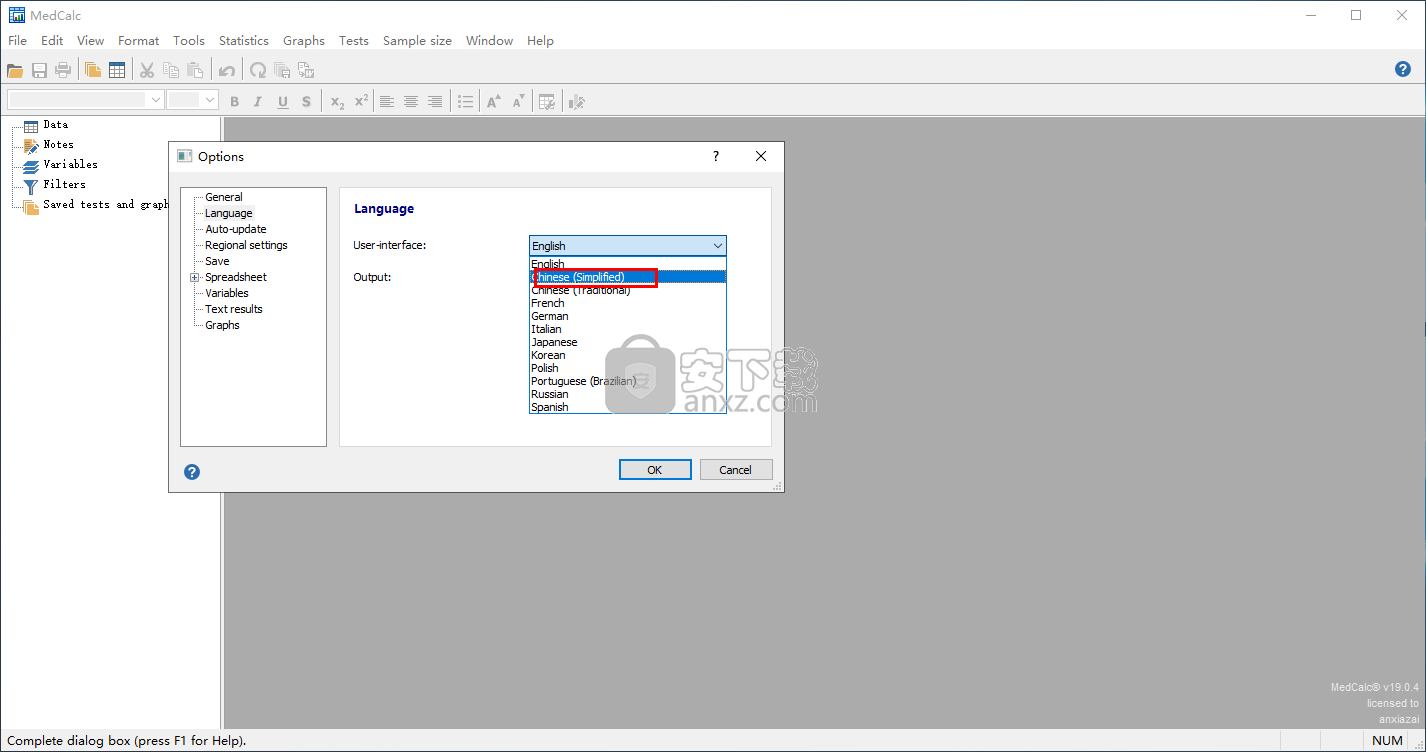
Task: Click the circular Repeat/Recalculate icon
Action: coord(258,70)
